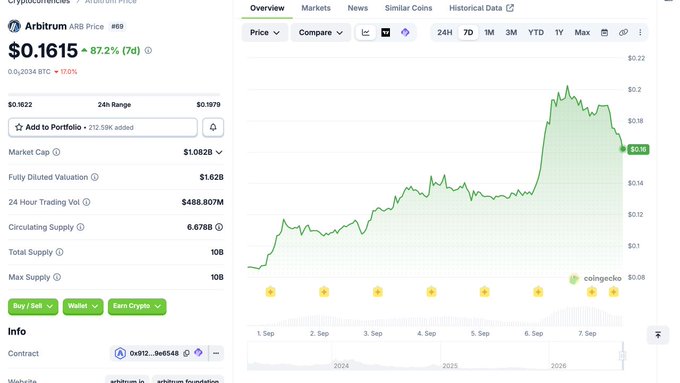680x383 pixels.
Task: Open the Buy / Sell dropdown
Action: tap(33, 306)
